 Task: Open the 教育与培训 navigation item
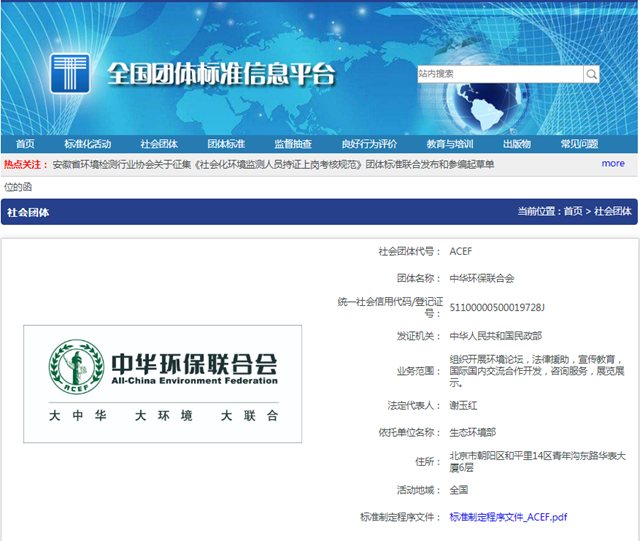pos(449,144)
